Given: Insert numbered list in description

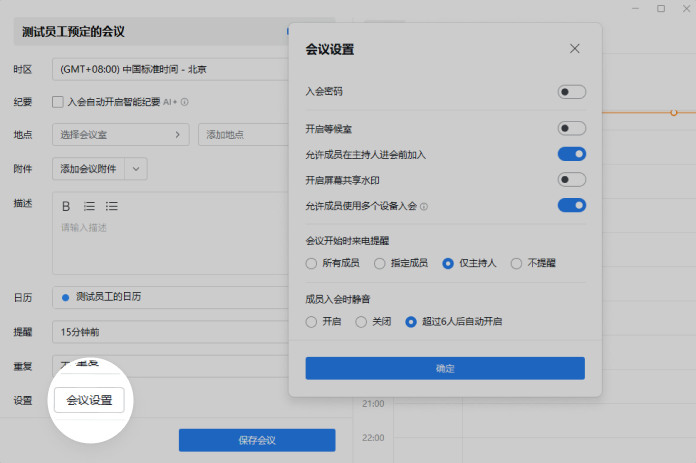Looking at the screenshot, I should (89, 206).
